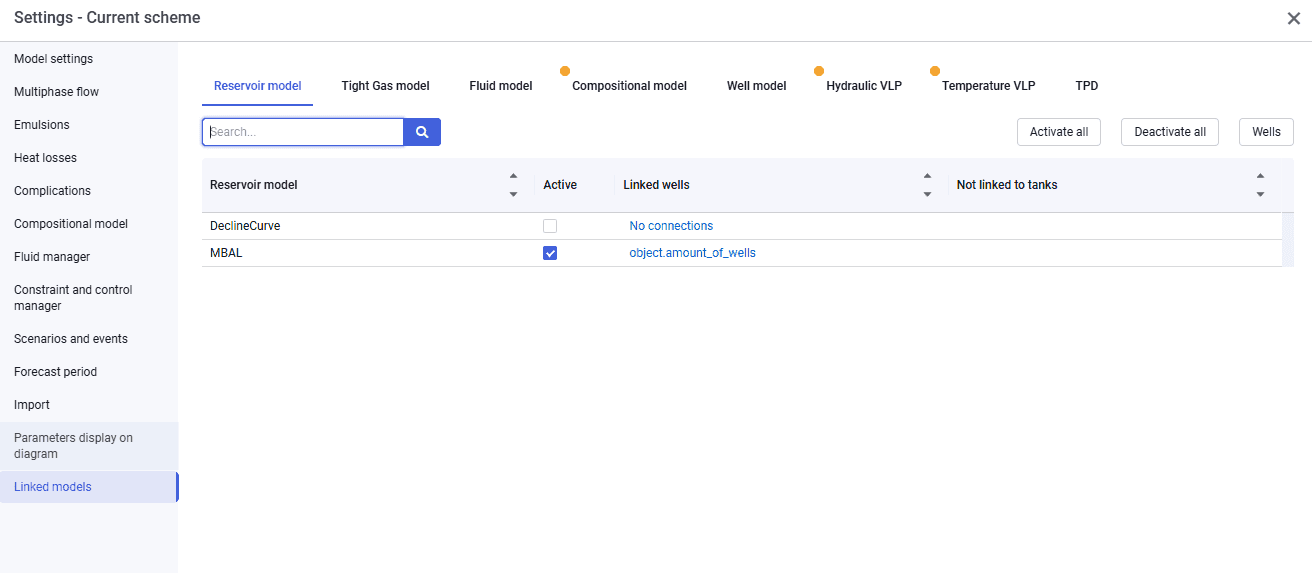Sort descending by Not linked to tanks
The width and height of the screenshot is (1312, 573).
click(x=1260, y=194)
